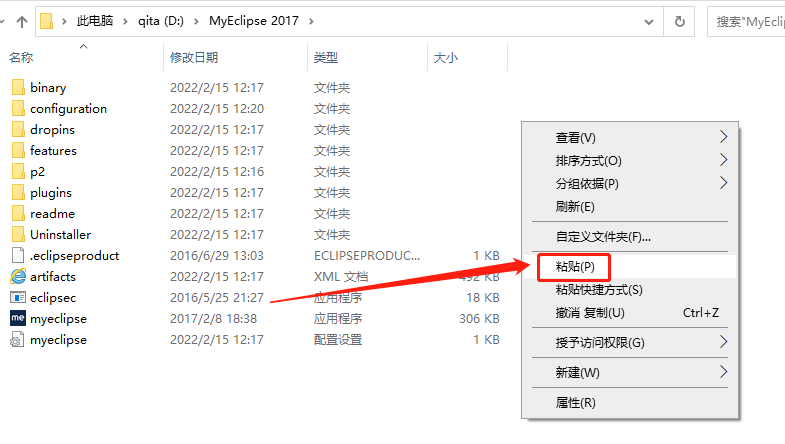Expand chevron after MyEclipse 2017 breadcrumb
Image resolution: width=785 pixels, height=444 pixels.
point(311,22)
